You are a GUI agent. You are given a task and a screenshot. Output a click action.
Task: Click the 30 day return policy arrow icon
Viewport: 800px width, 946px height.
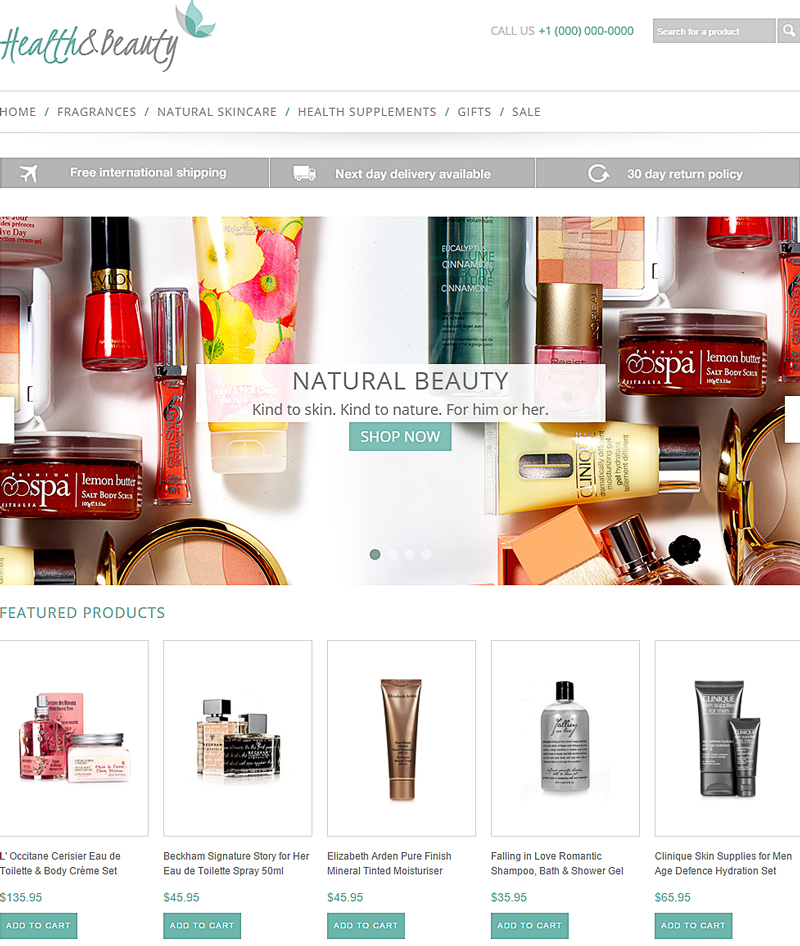pyautogui.click(x=598, y=173)
